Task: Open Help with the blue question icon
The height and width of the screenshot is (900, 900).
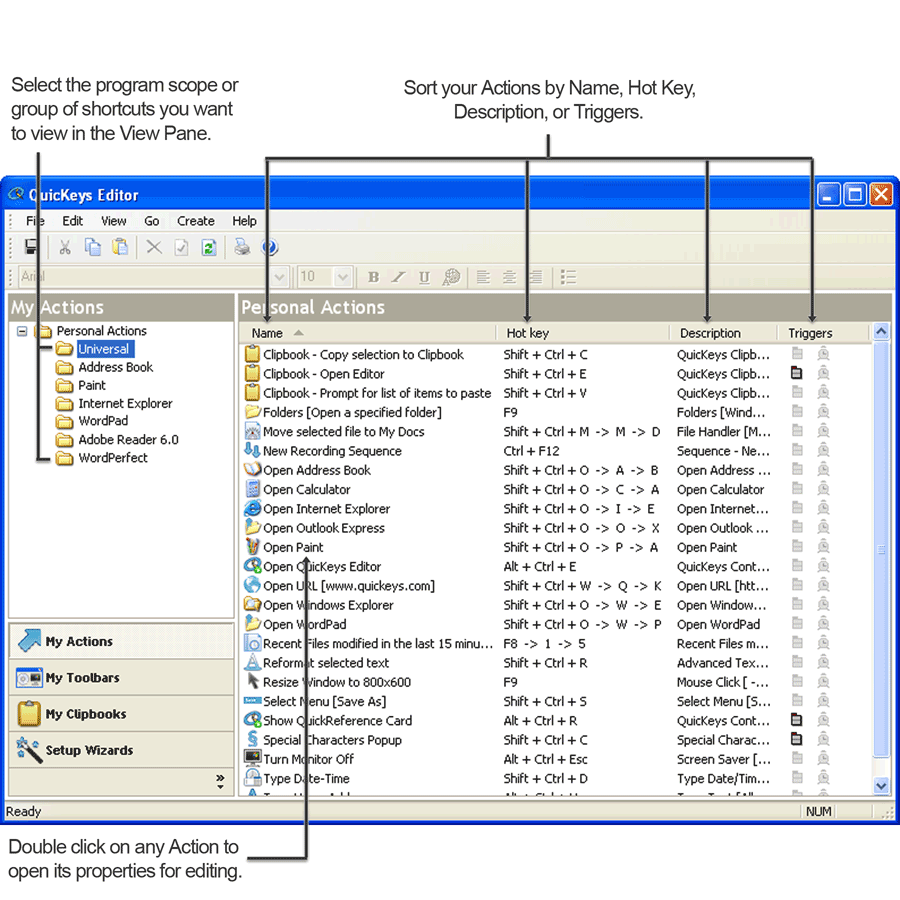Action: pos(270,247)
